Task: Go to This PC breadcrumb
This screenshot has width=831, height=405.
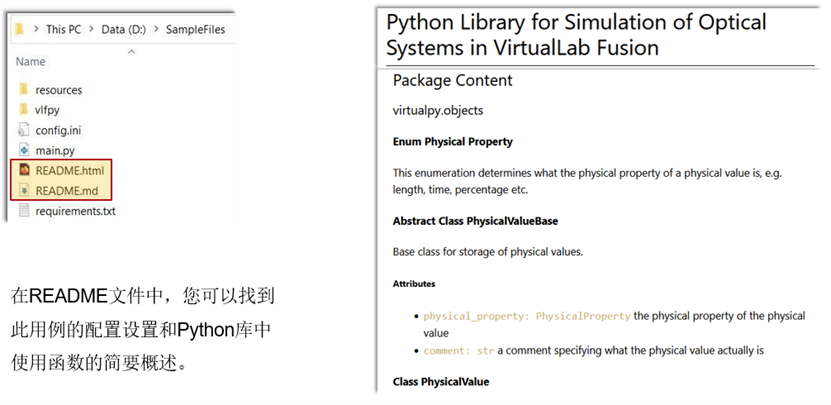Action: [64, 29]
